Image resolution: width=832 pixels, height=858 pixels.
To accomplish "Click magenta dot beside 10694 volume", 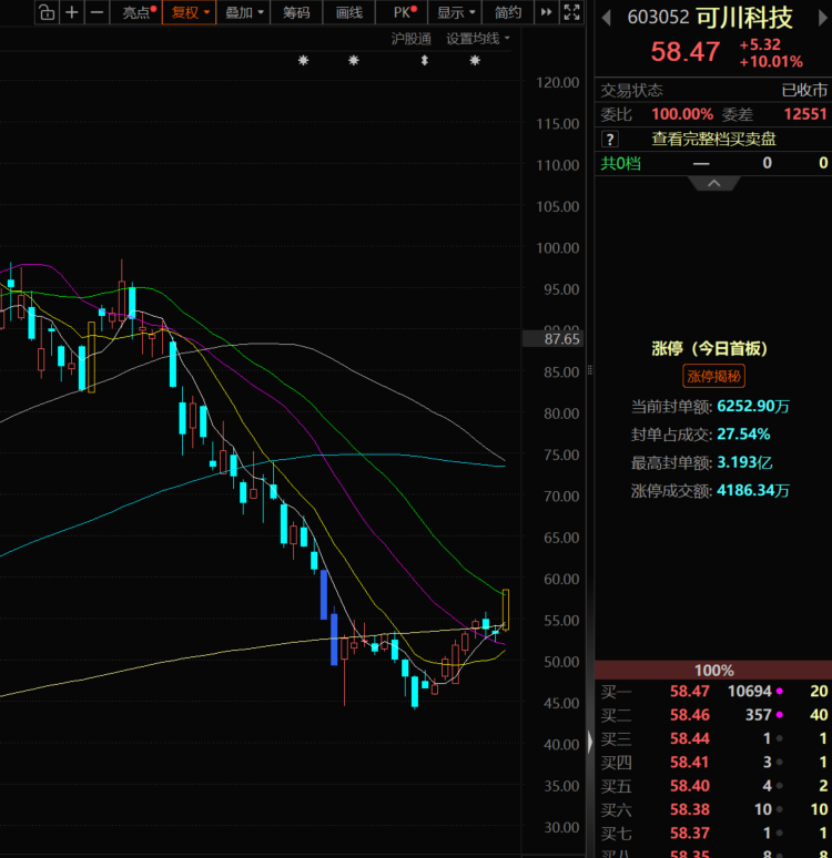I will pyautogui.click(x=779, y=691).
